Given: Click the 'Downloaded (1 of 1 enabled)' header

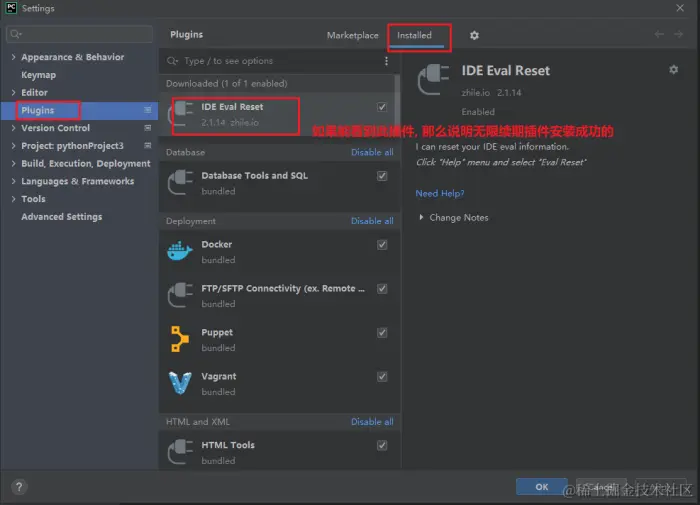Looking at the screenshot, I should click(226, 83).
